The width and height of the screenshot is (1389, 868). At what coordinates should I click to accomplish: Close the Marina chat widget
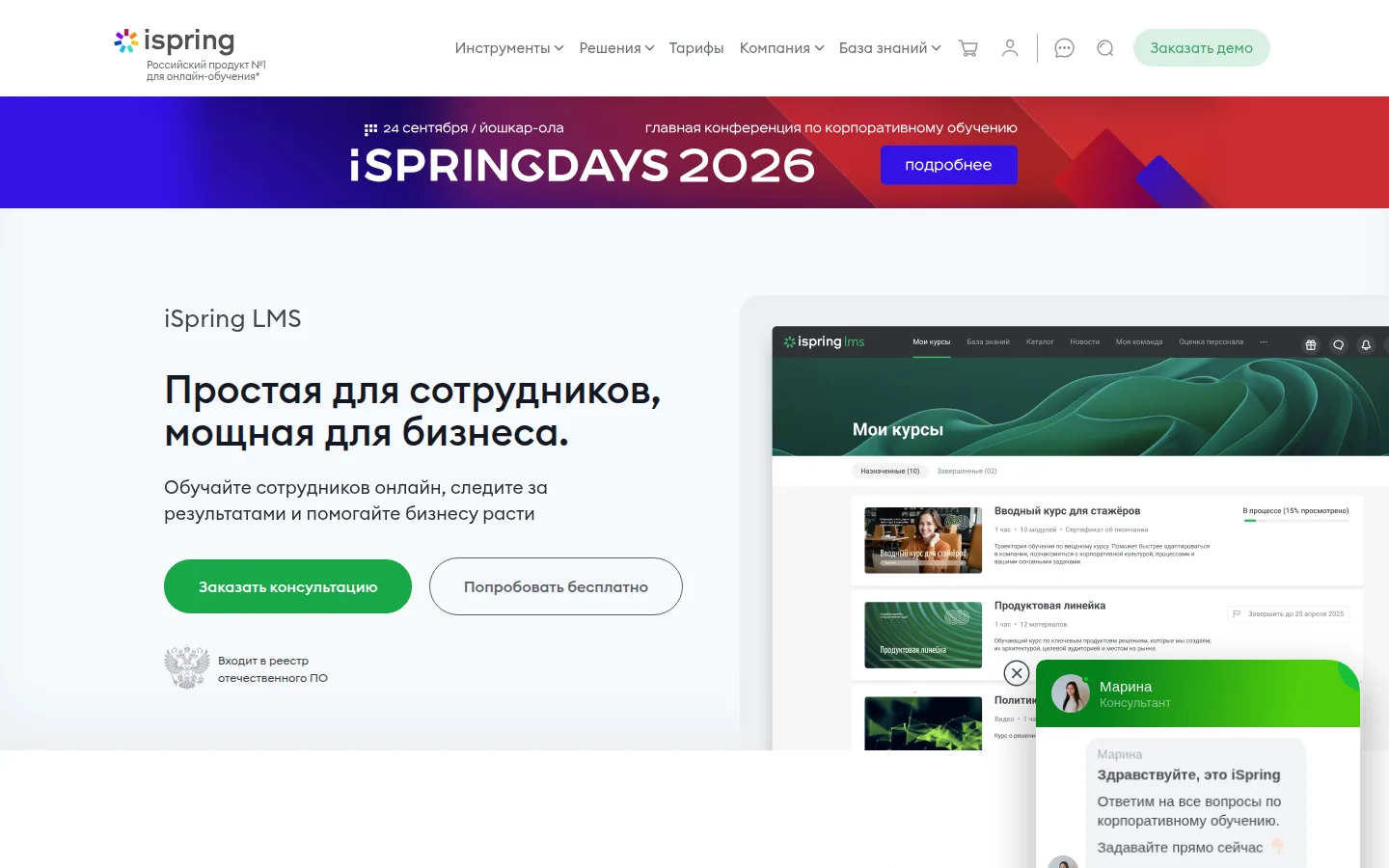[1017, 673]
